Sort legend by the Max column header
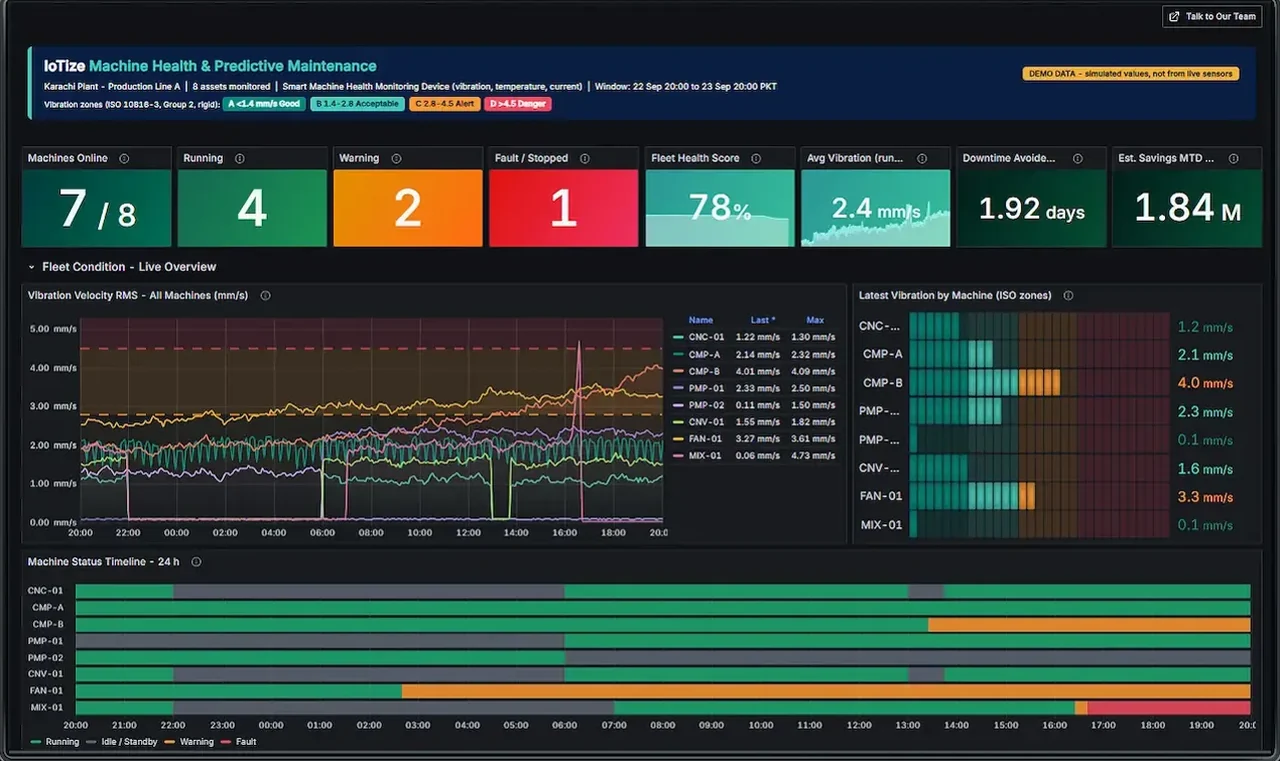1280x761 pixels. click(x=815, y=320)
